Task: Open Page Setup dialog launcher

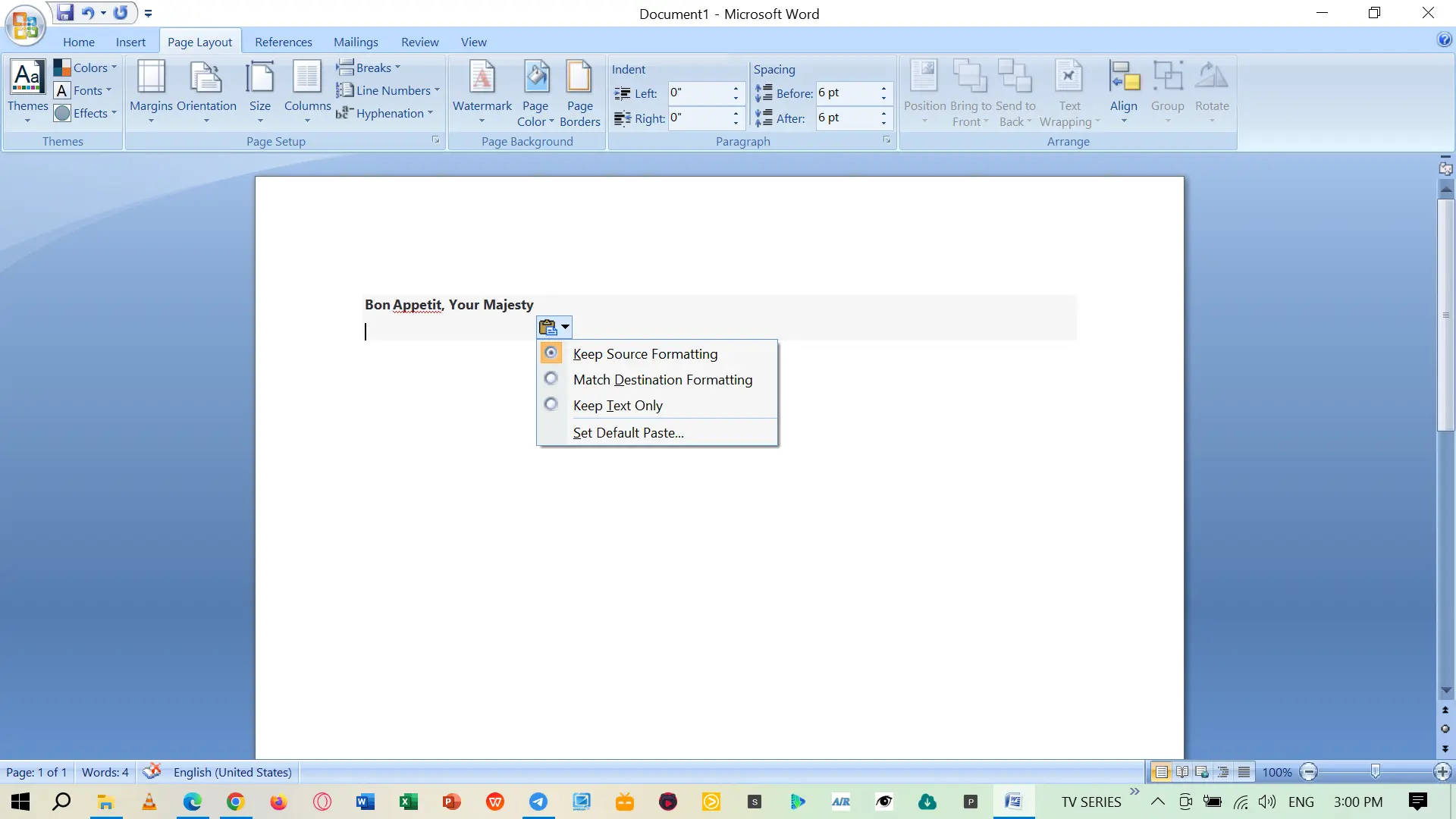Action: click(436, 140)
